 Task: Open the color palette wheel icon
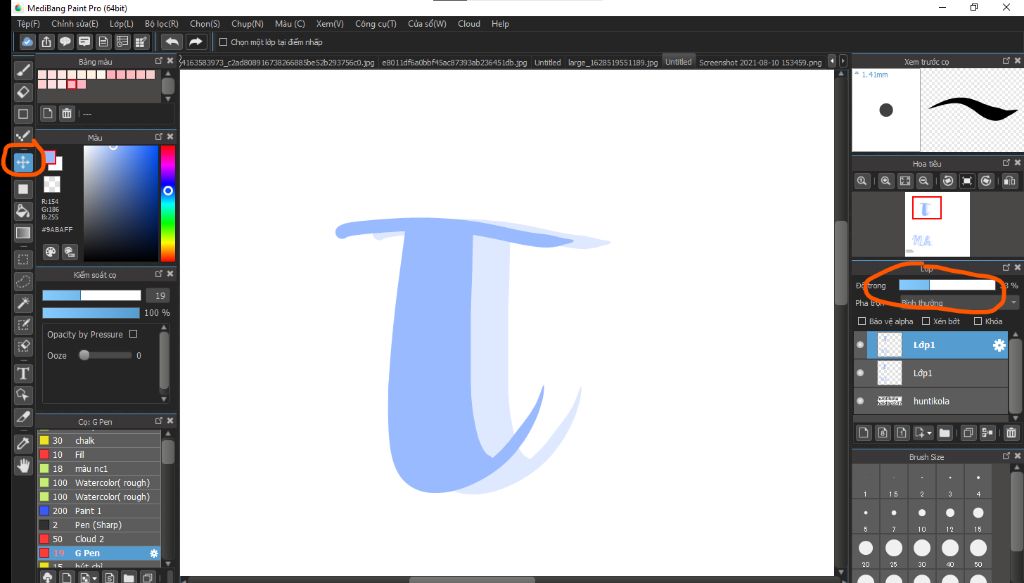[51, 251]
